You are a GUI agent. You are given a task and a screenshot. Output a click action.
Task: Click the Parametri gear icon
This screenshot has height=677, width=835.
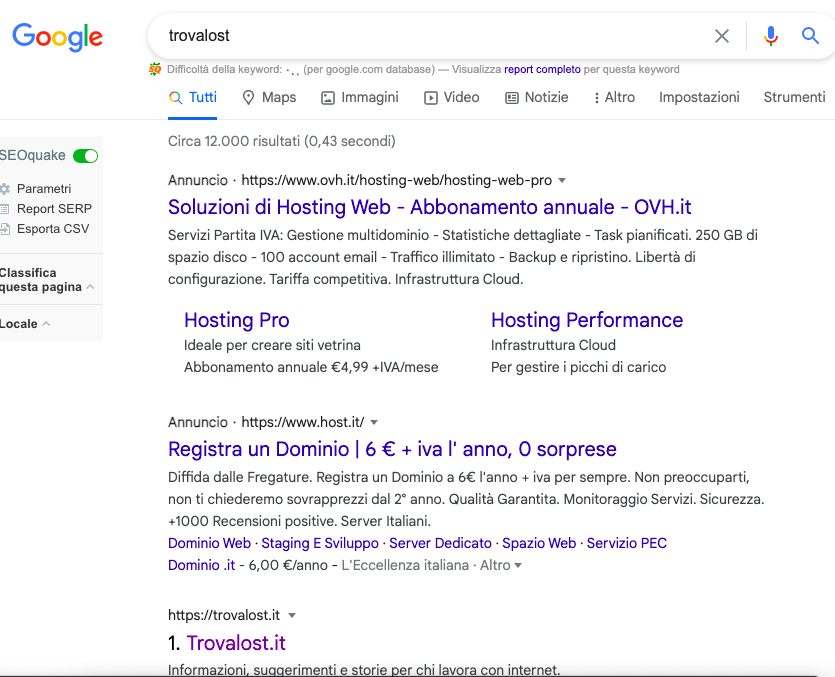(5, 189)
